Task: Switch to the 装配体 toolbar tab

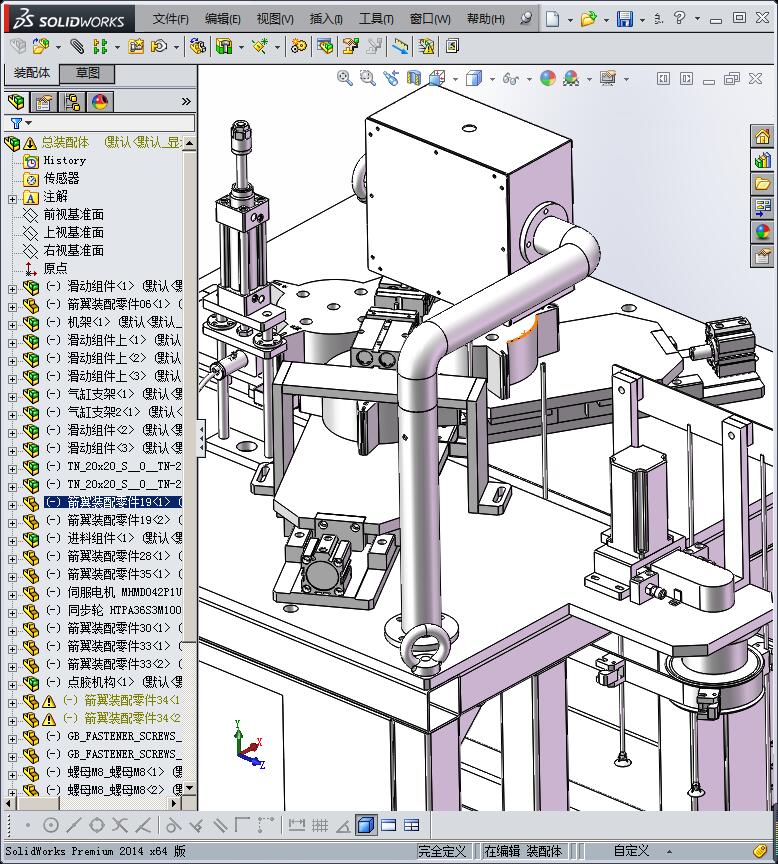Action: click(x=32, y=73)
